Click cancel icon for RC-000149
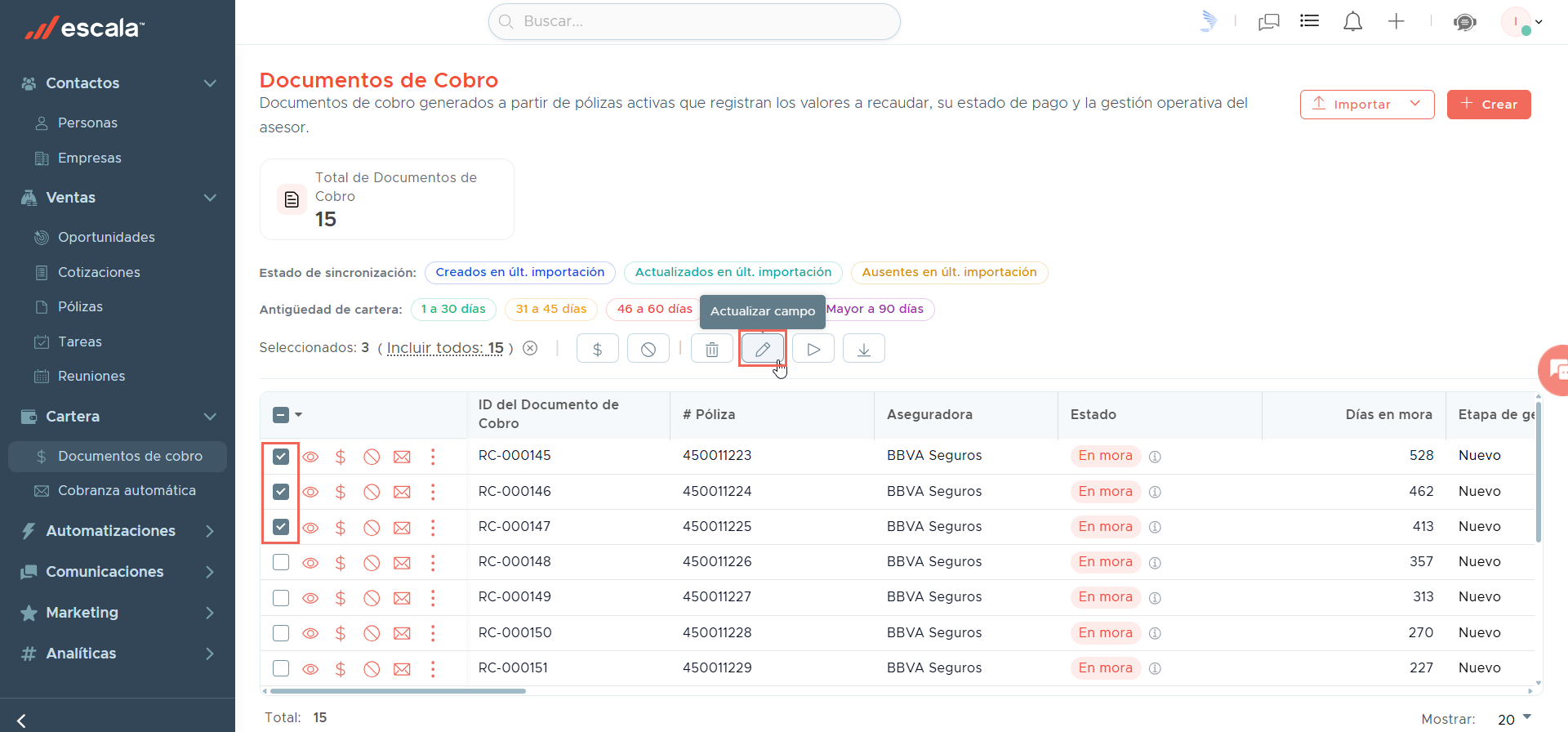 [372, 598]
